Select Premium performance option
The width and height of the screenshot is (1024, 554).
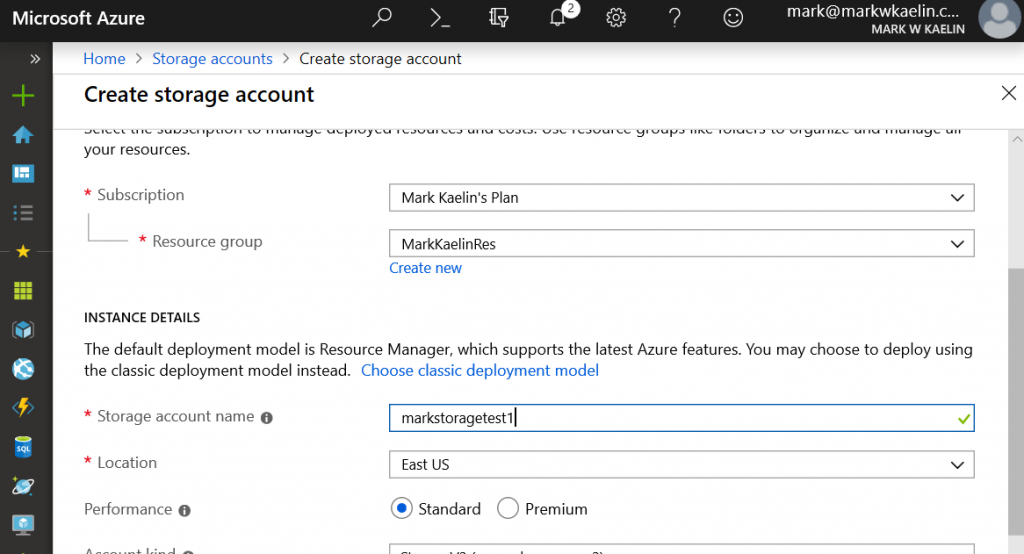(x=508, y=508)
